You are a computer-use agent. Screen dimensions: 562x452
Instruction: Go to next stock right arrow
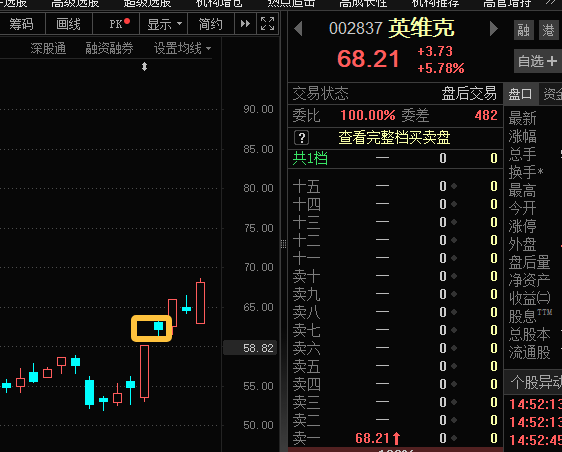point(494,29)
